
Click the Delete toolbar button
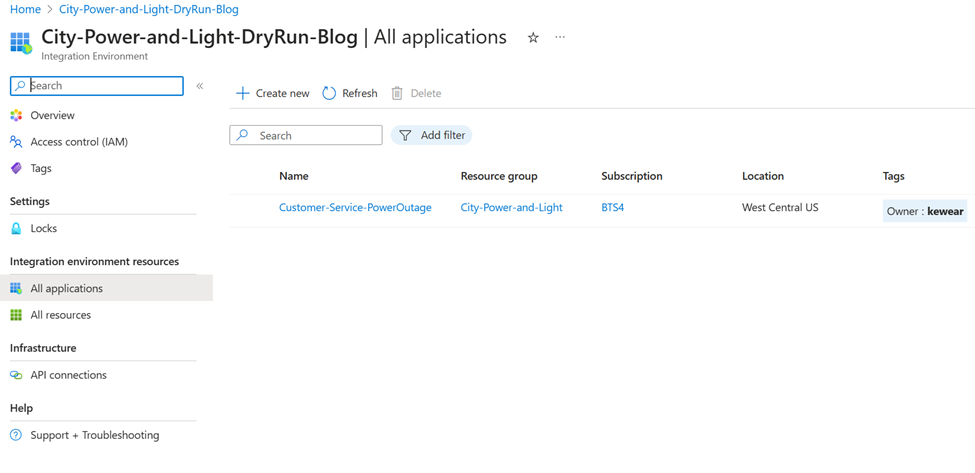pos(416,93)
